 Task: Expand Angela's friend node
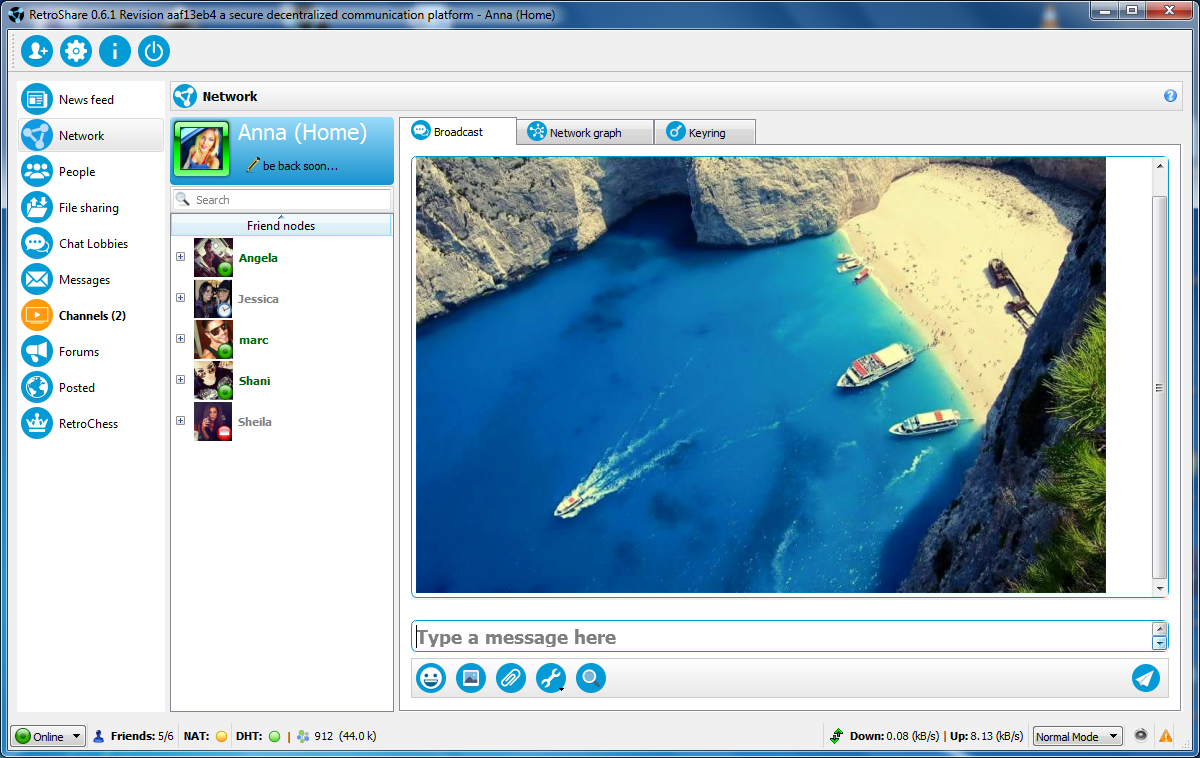coord(181,257)
